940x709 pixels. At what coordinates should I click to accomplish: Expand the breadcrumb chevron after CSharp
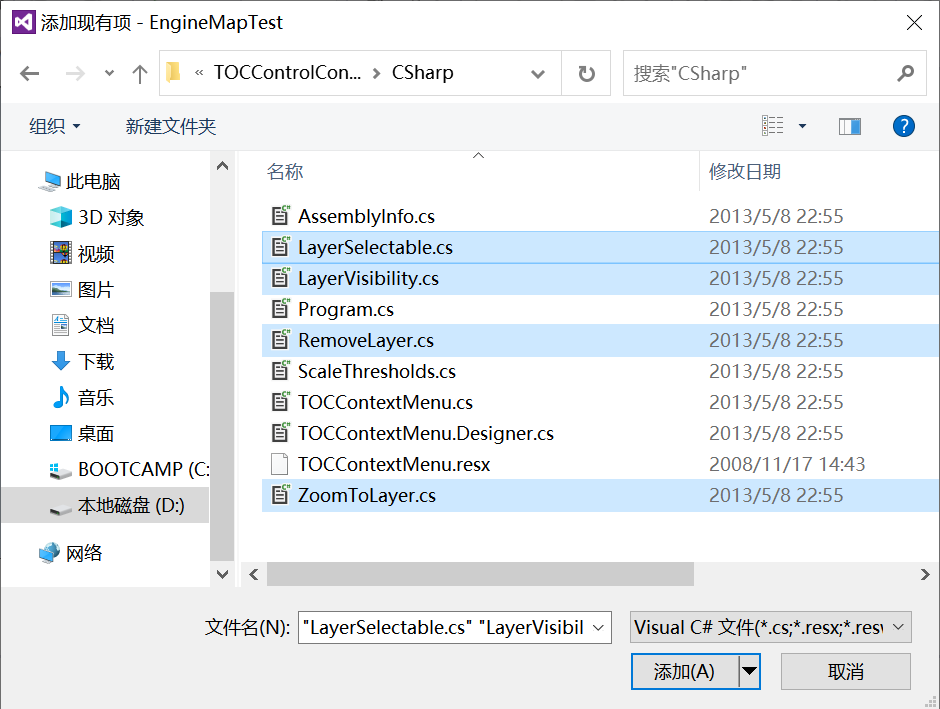coord(538,73)
